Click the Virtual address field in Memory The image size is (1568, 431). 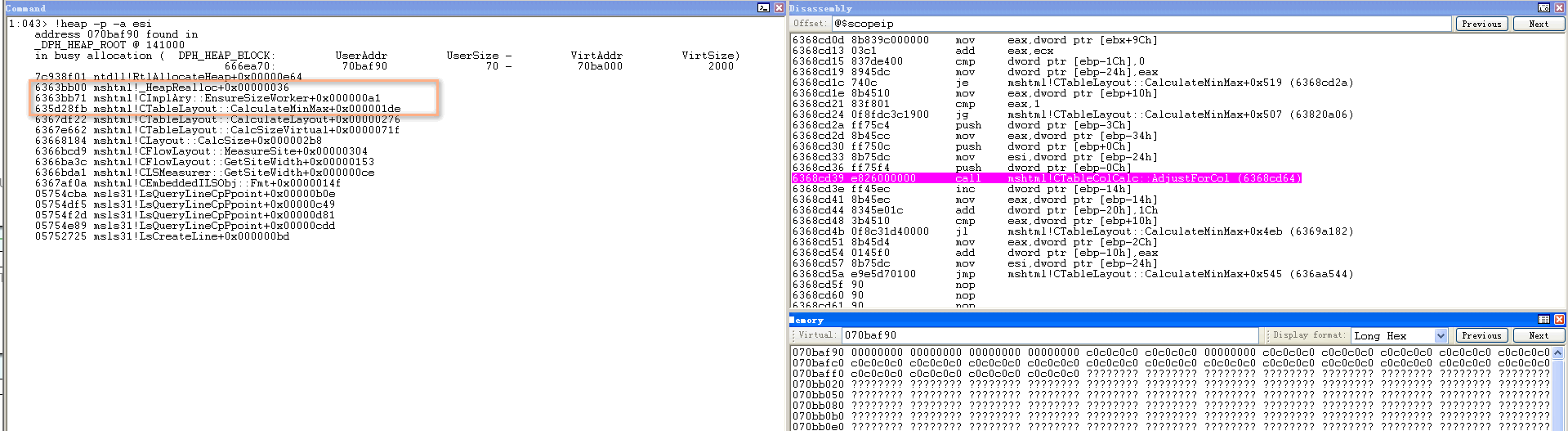point(1049,335)
